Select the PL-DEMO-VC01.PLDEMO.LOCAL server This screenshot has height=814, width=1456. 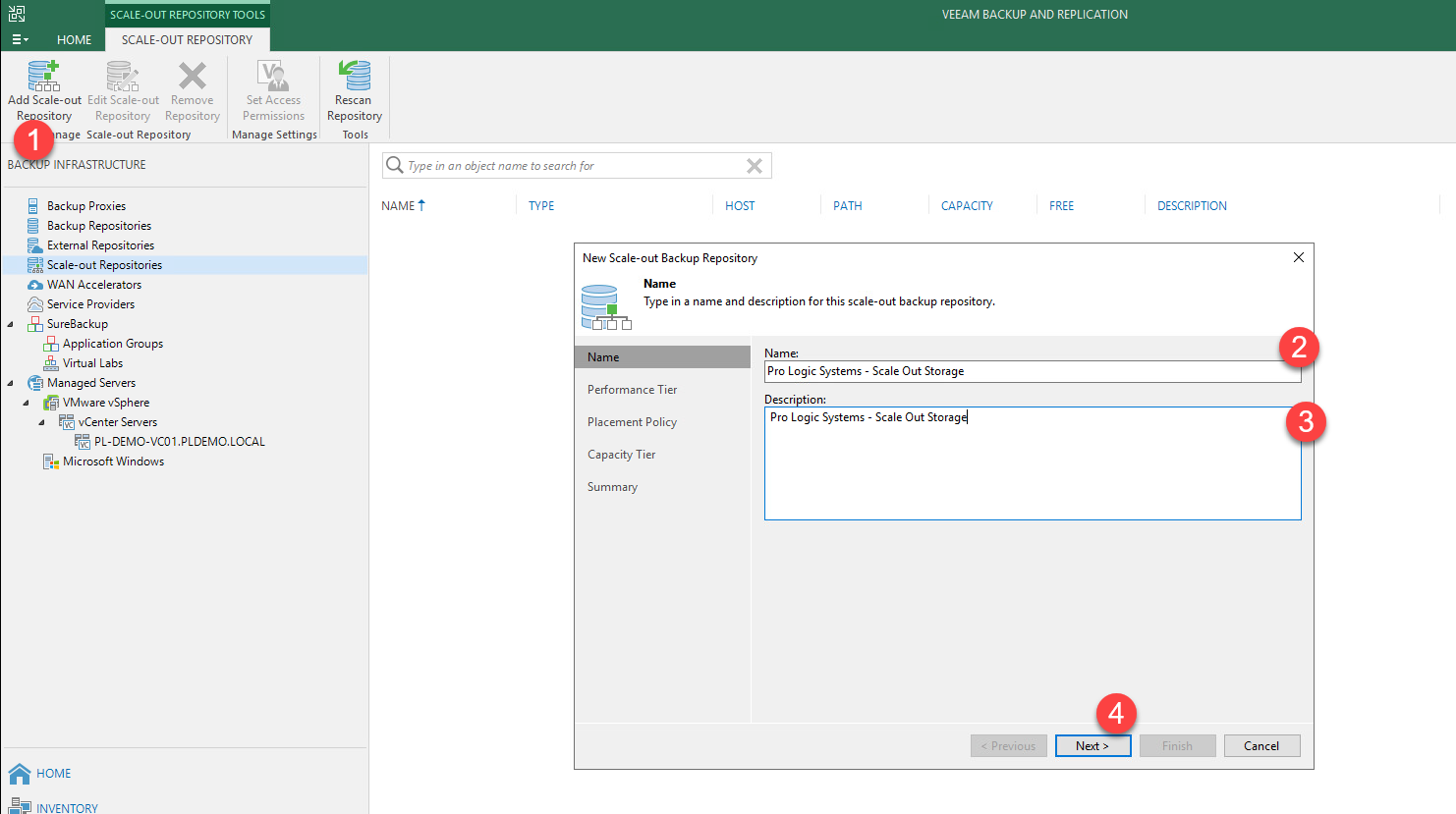179,442
